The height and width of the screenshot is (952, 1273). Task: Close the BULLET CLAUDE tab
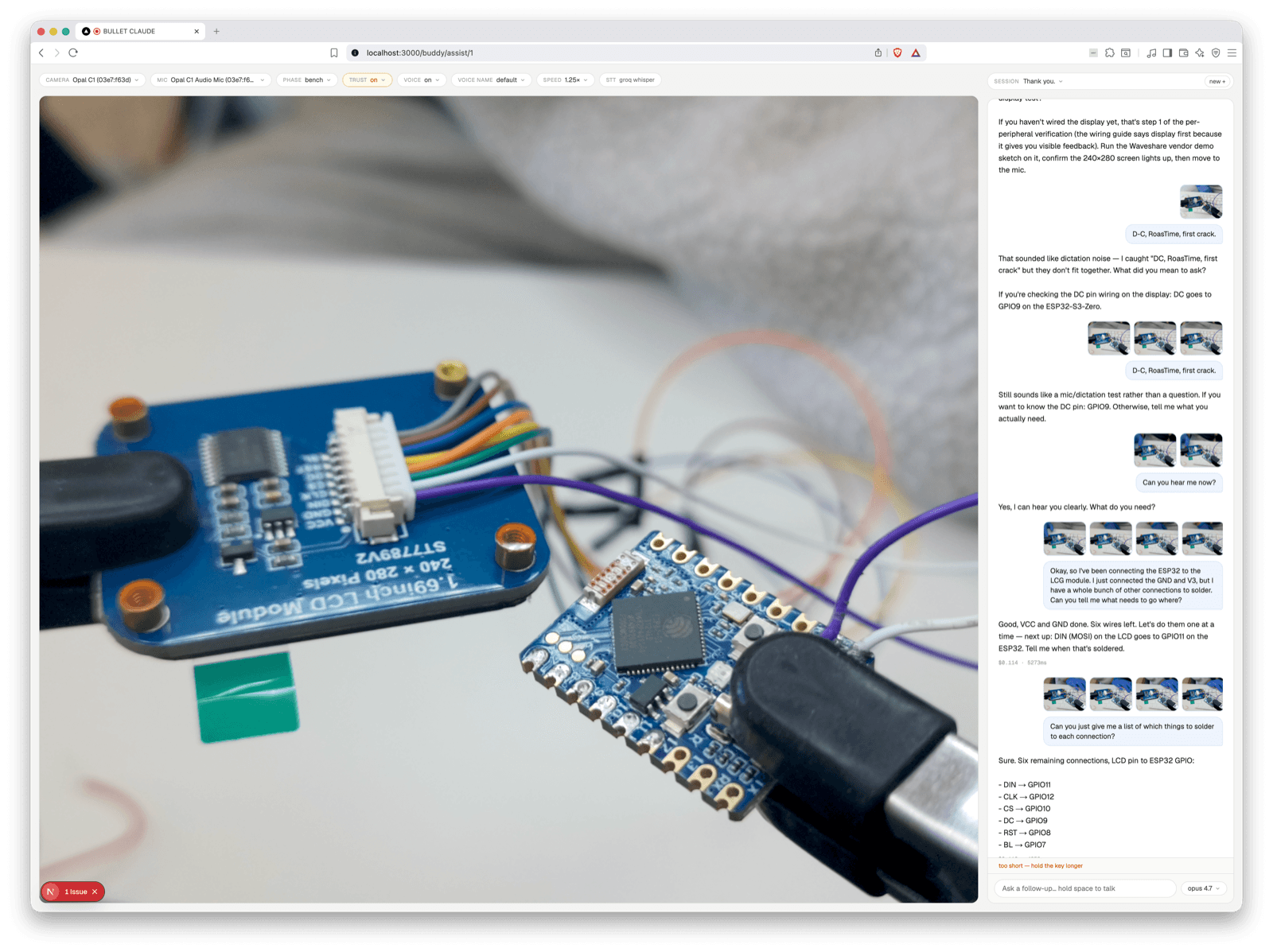[x=197, y=31]
